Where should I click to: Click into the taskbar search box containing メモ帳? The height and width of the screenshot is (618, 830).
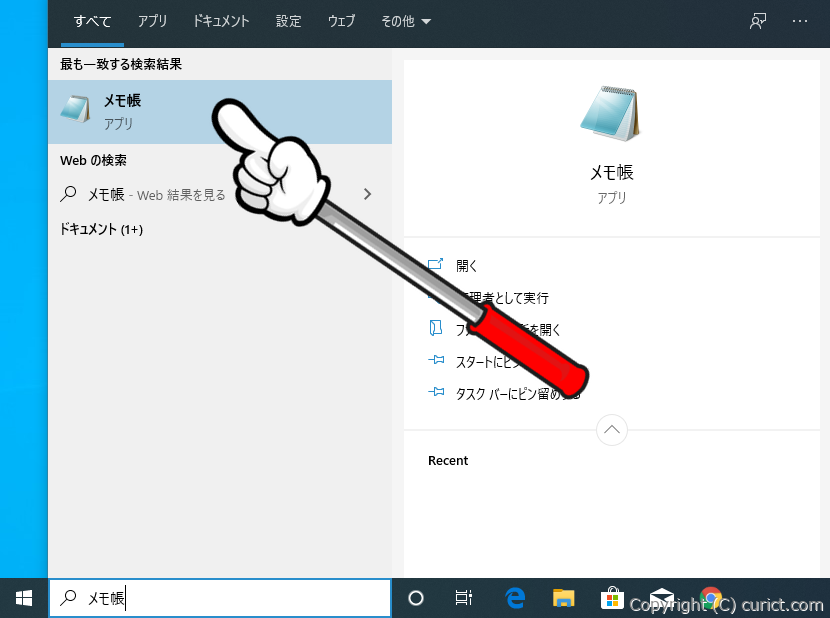220,598
